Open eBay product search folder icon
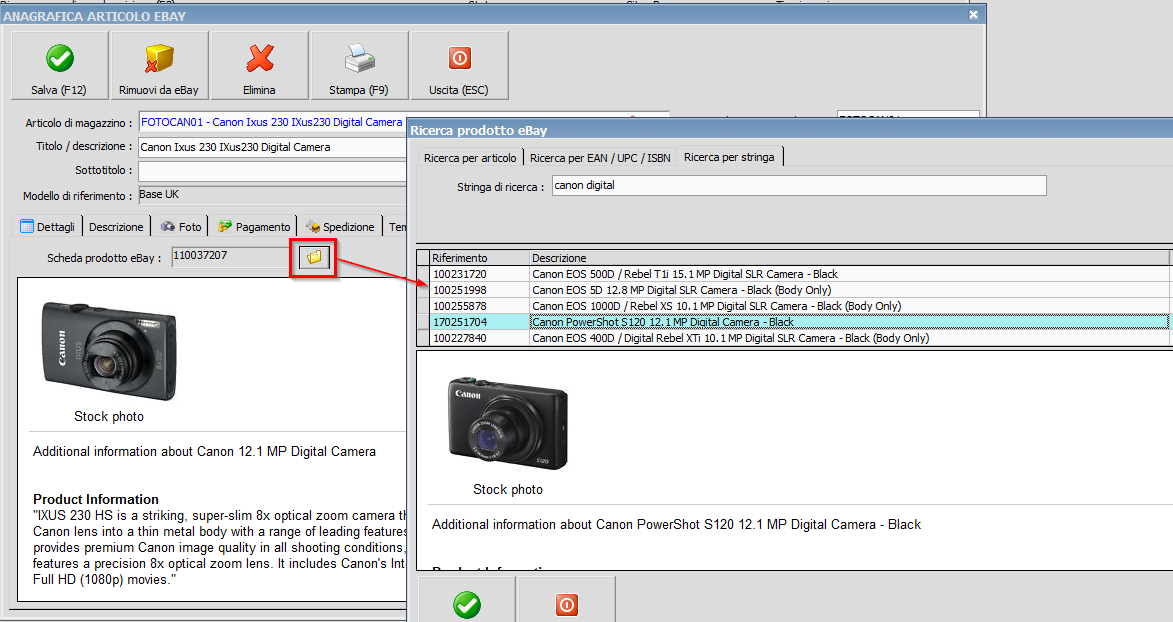This screenshot has height=622, width=1173. (x=314, y=257)
